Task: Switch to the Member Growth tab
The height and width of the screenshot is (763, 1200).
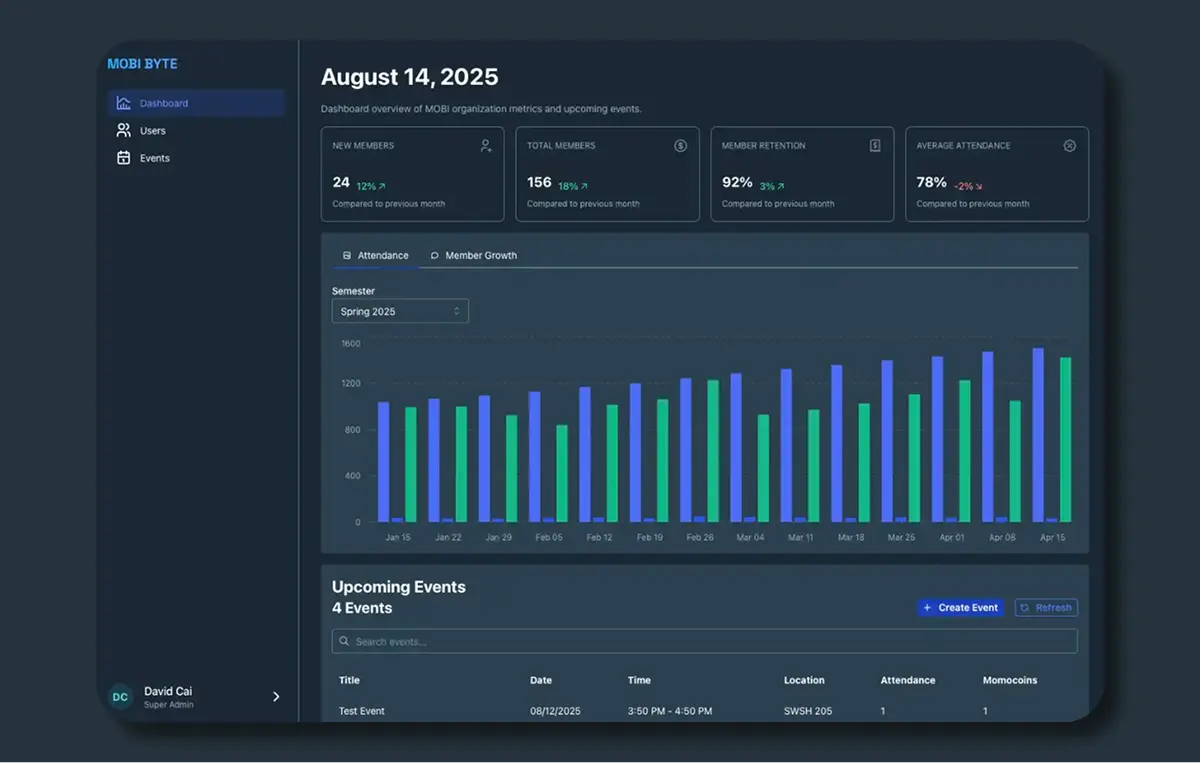Action: click(473, 256)
